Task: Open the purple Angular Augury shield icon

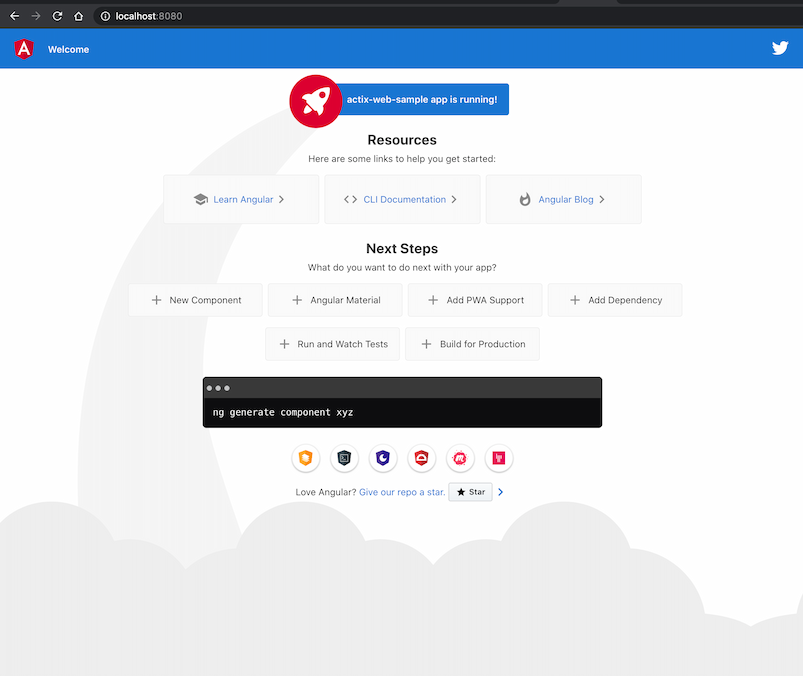Action: 383,458
